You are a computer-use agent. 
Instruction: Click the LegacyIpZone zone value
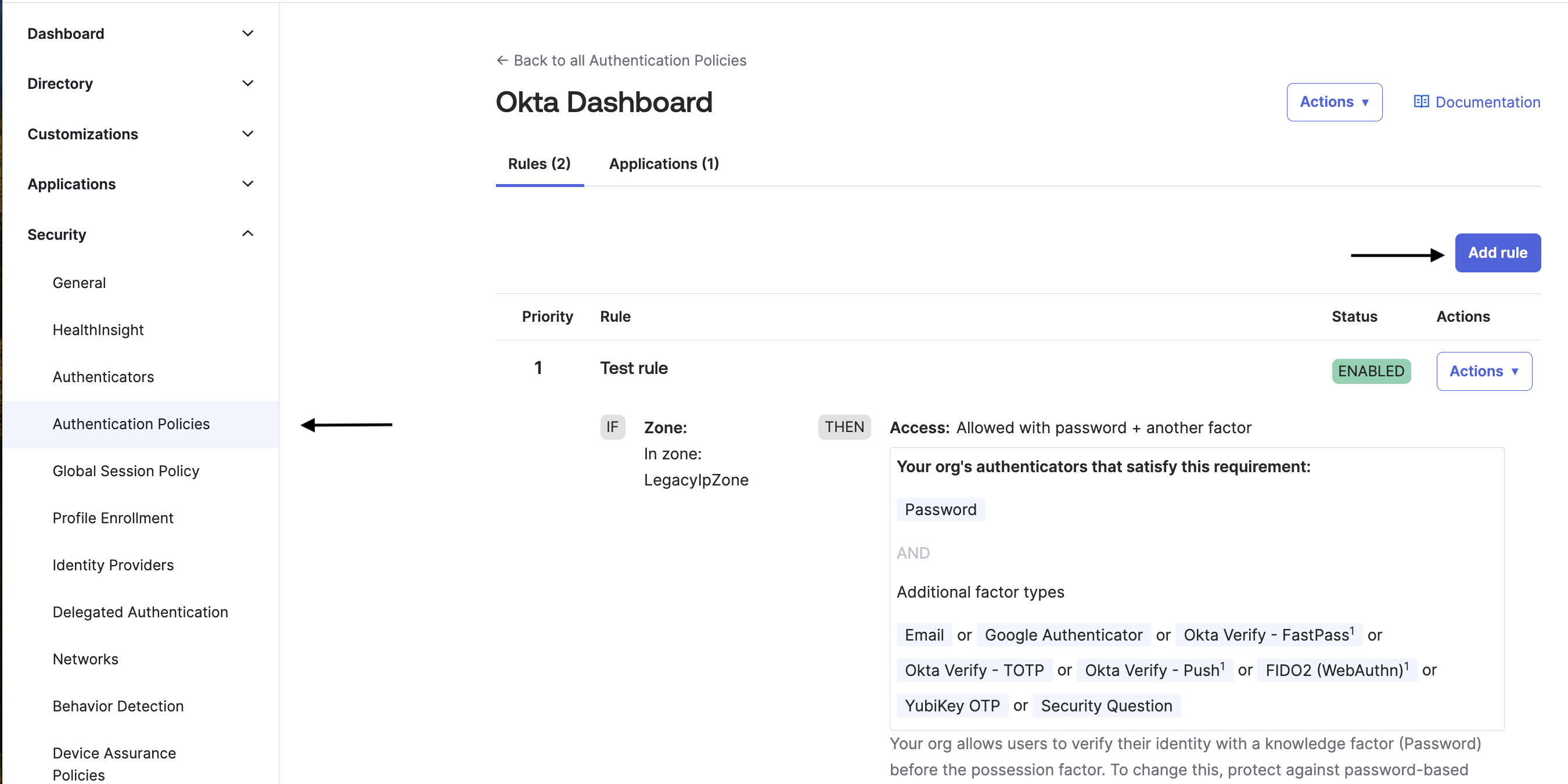coord(696,480)
